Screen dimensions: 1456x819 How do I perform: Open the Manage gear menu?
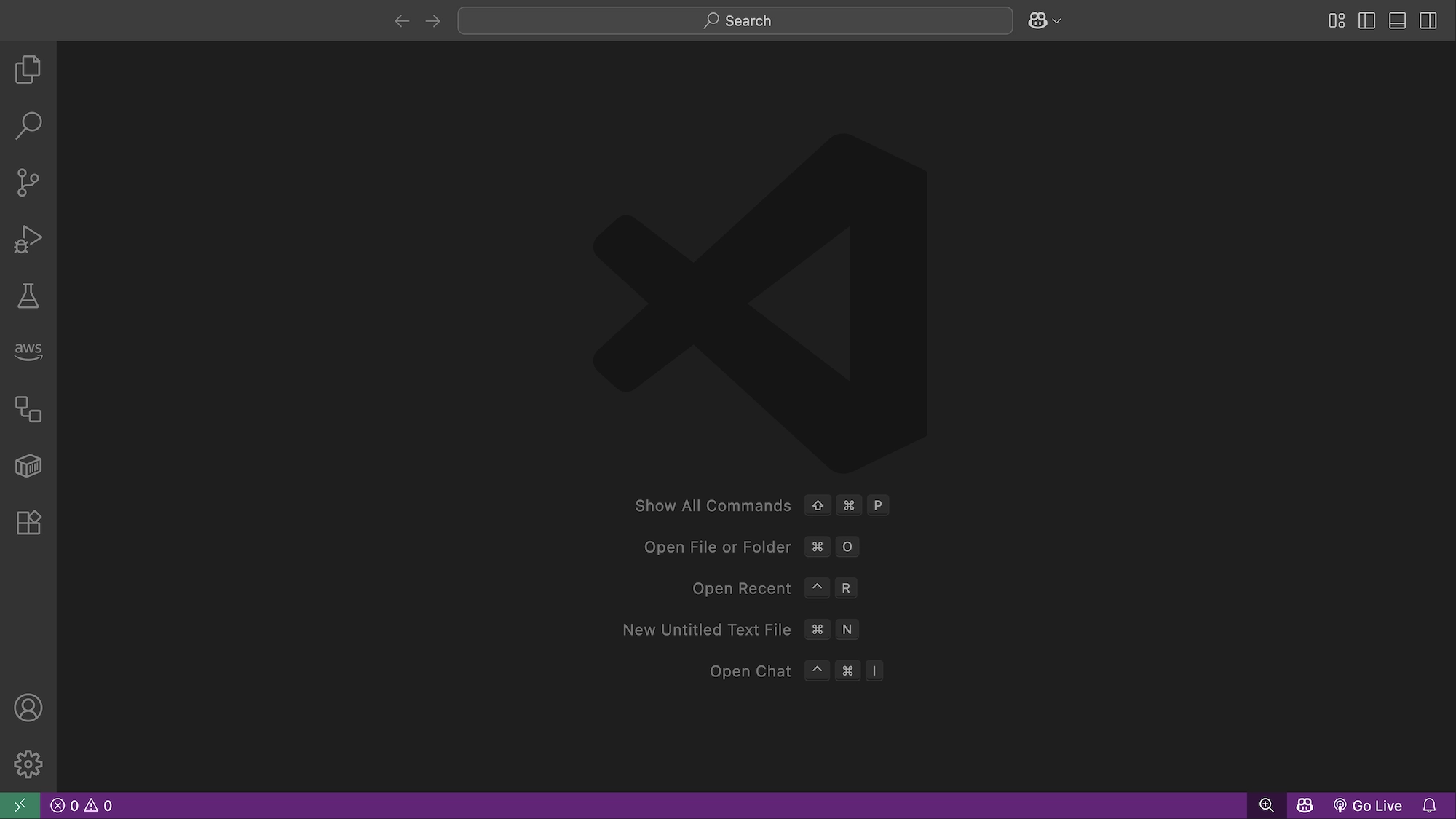28,764
